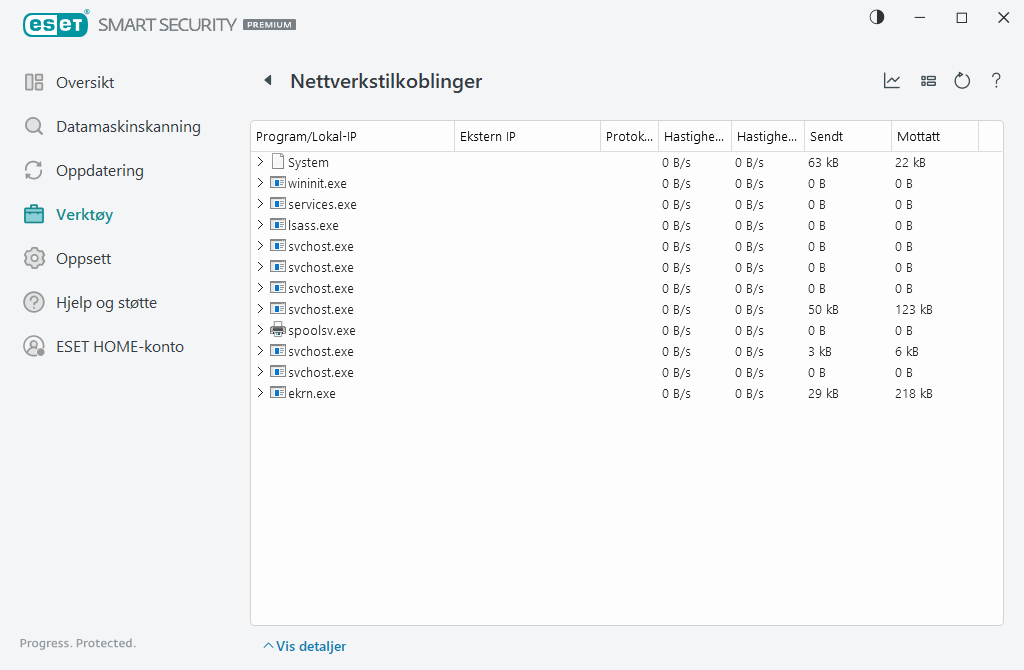Open the Oversikt menu item
This screenshot has height=670, width=1024.
(83, 82)
